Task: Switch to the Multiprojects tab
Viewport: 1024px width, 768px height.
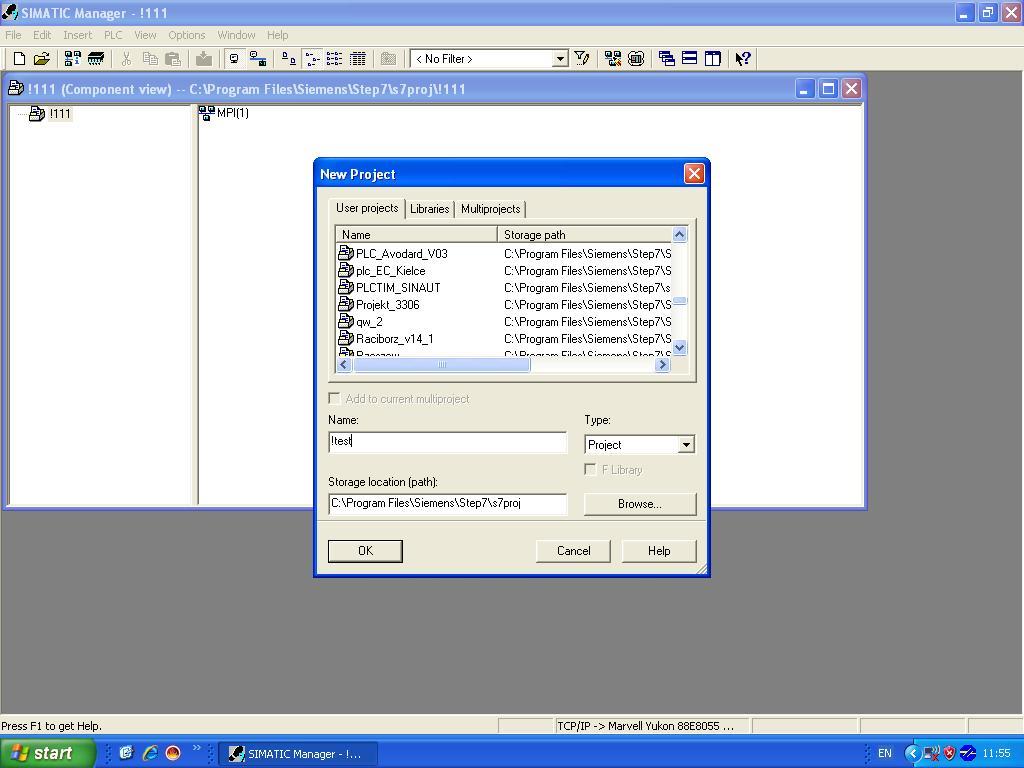Action: click(x=490, y=209)
